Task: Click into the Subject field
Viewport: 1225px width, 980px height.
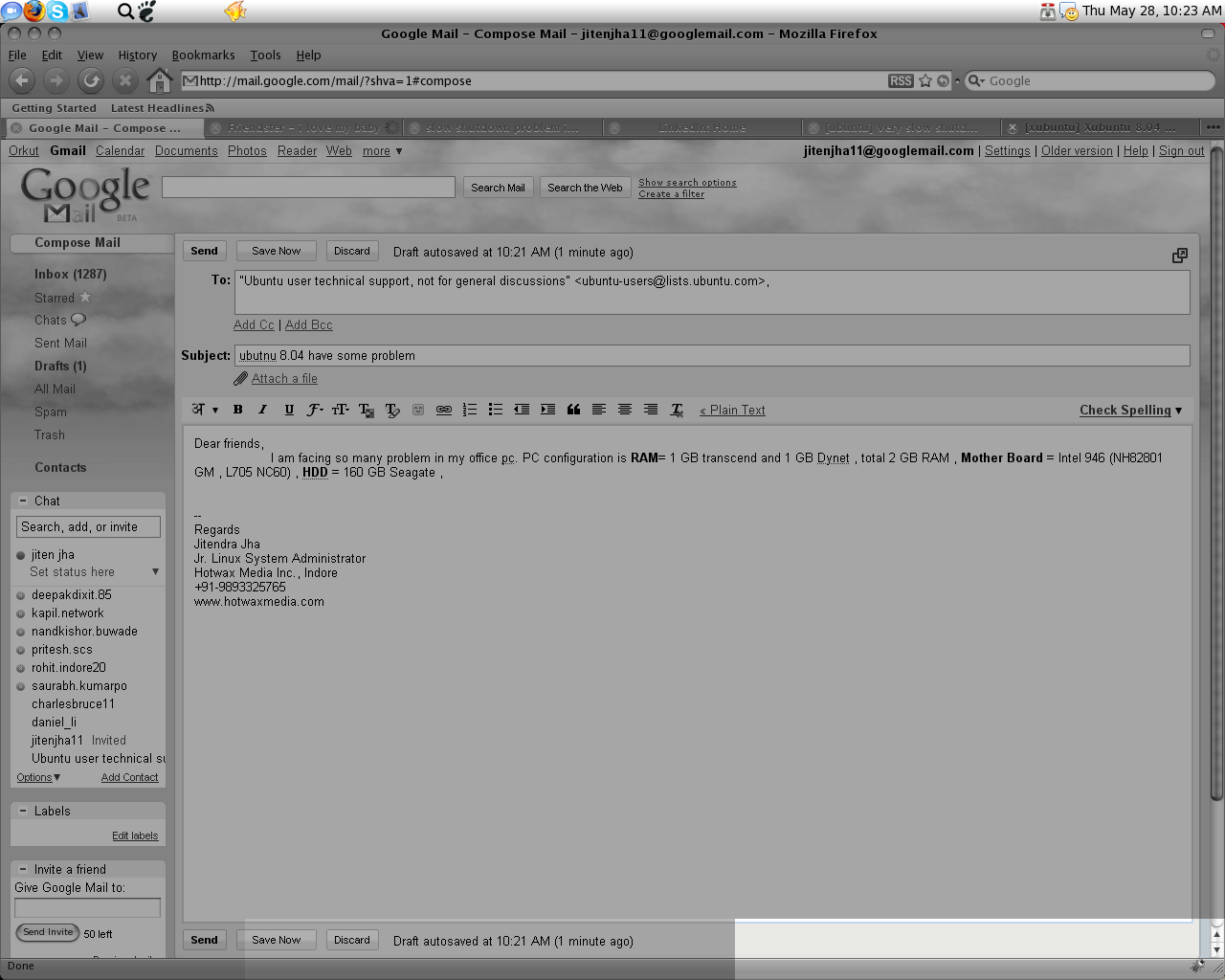Action: [x=712, y=356]
